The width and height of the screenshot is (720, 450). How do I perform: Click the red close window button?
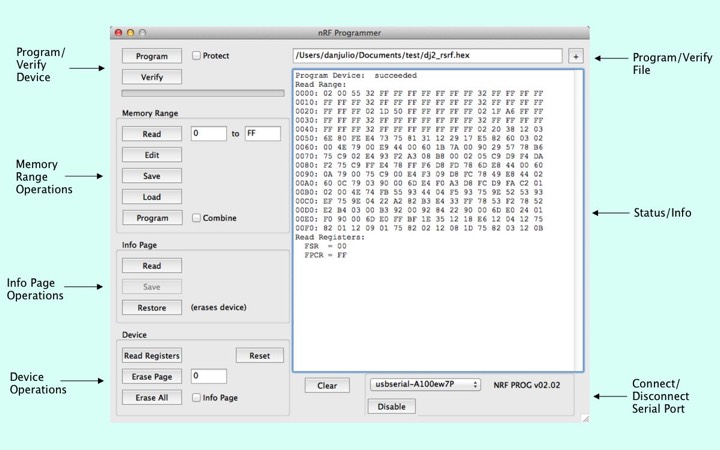point(118,33)
